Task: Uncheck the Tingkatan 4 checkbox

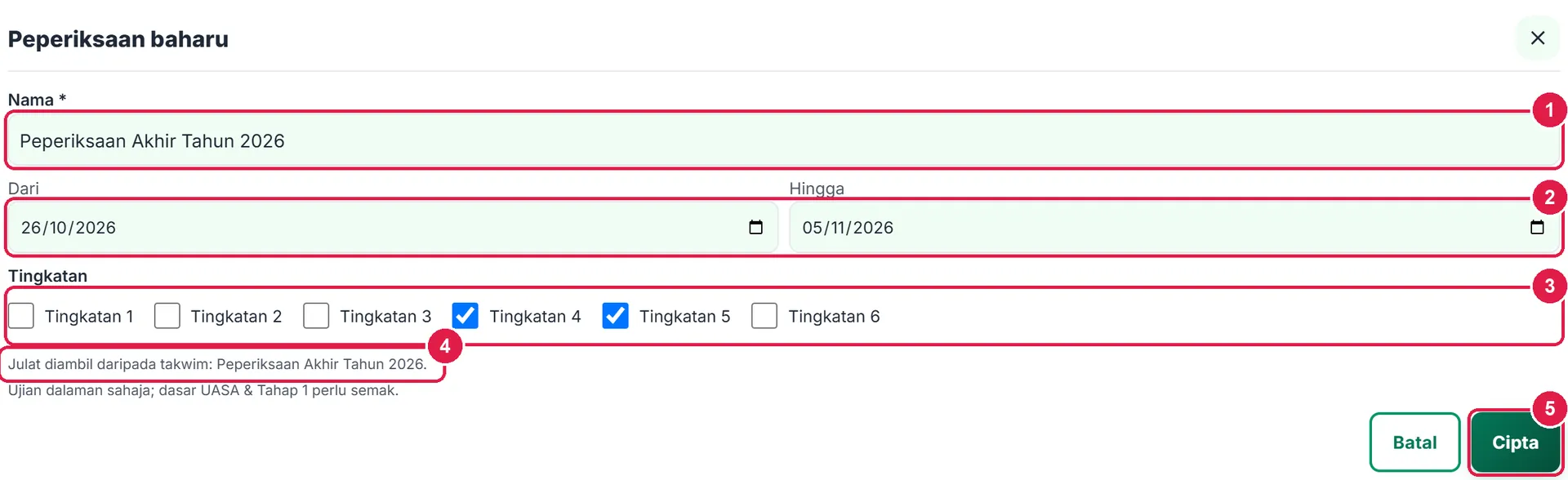Action: pyautogui.click(x=465, y=316)
